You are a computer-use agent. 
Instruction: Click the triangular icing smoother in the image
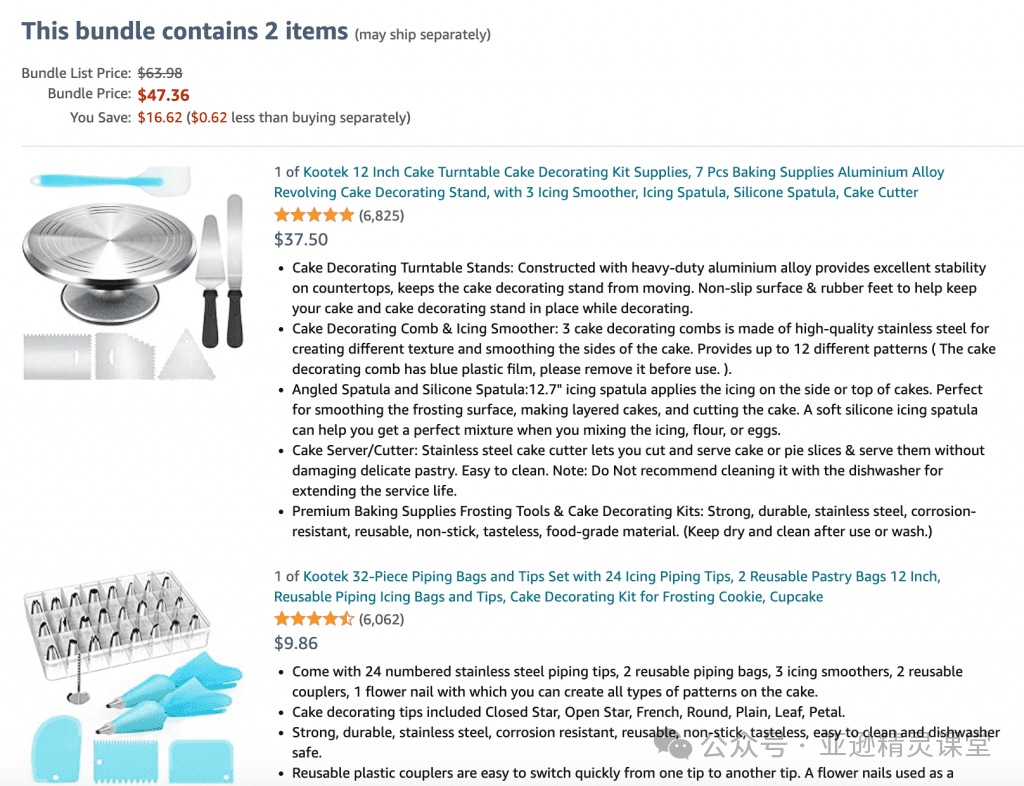[x=186, y=354]
